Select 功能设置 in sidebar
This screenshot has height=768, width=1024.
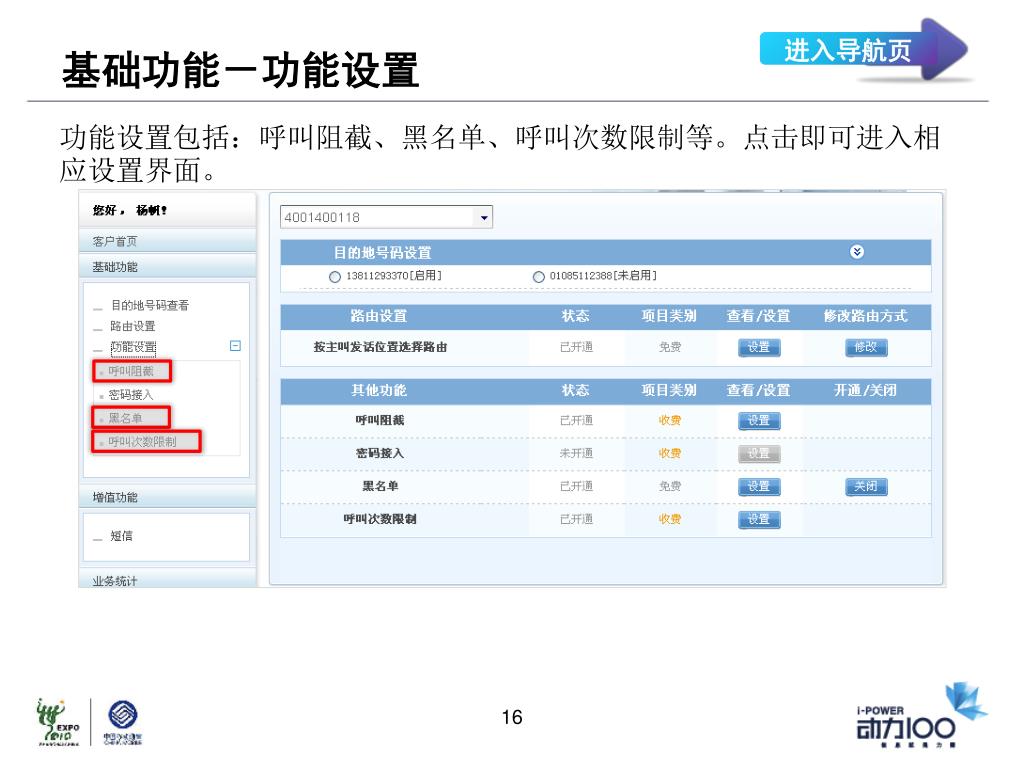(x=133, y=347)
